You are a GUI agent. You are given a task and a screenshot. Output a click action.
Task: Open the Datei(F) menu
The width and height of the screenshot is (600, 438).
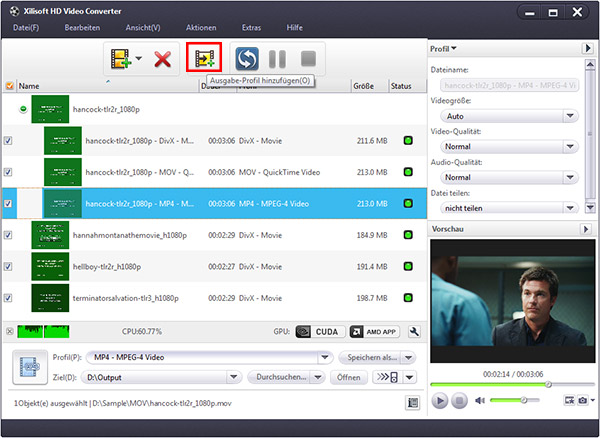click(x=26, y=28)
